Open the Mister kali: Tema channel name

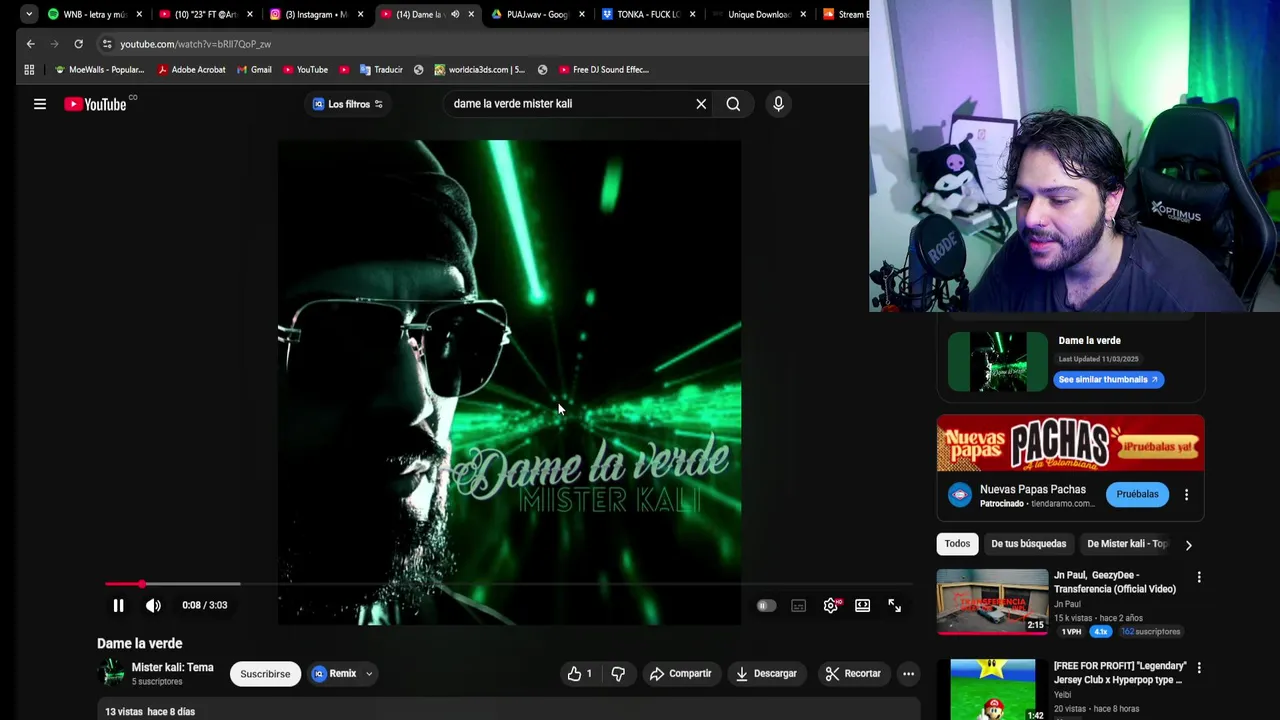tap(172, 667)
